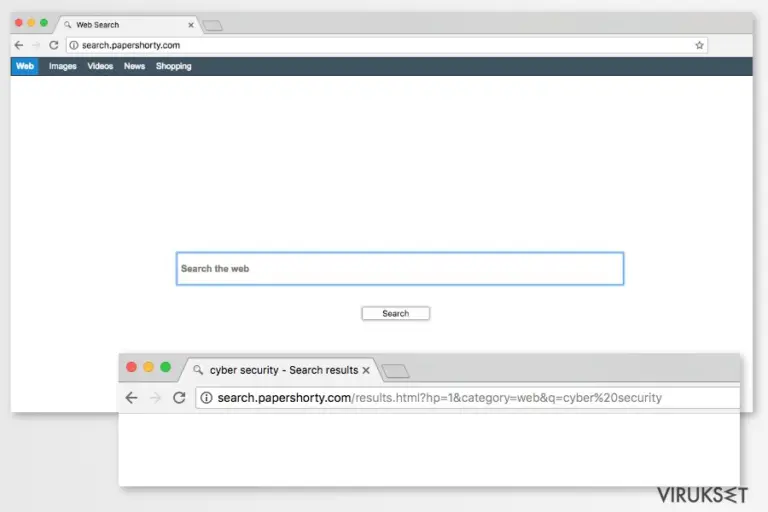
Task: Select the Web category
Action: click(x=24, y=66)
